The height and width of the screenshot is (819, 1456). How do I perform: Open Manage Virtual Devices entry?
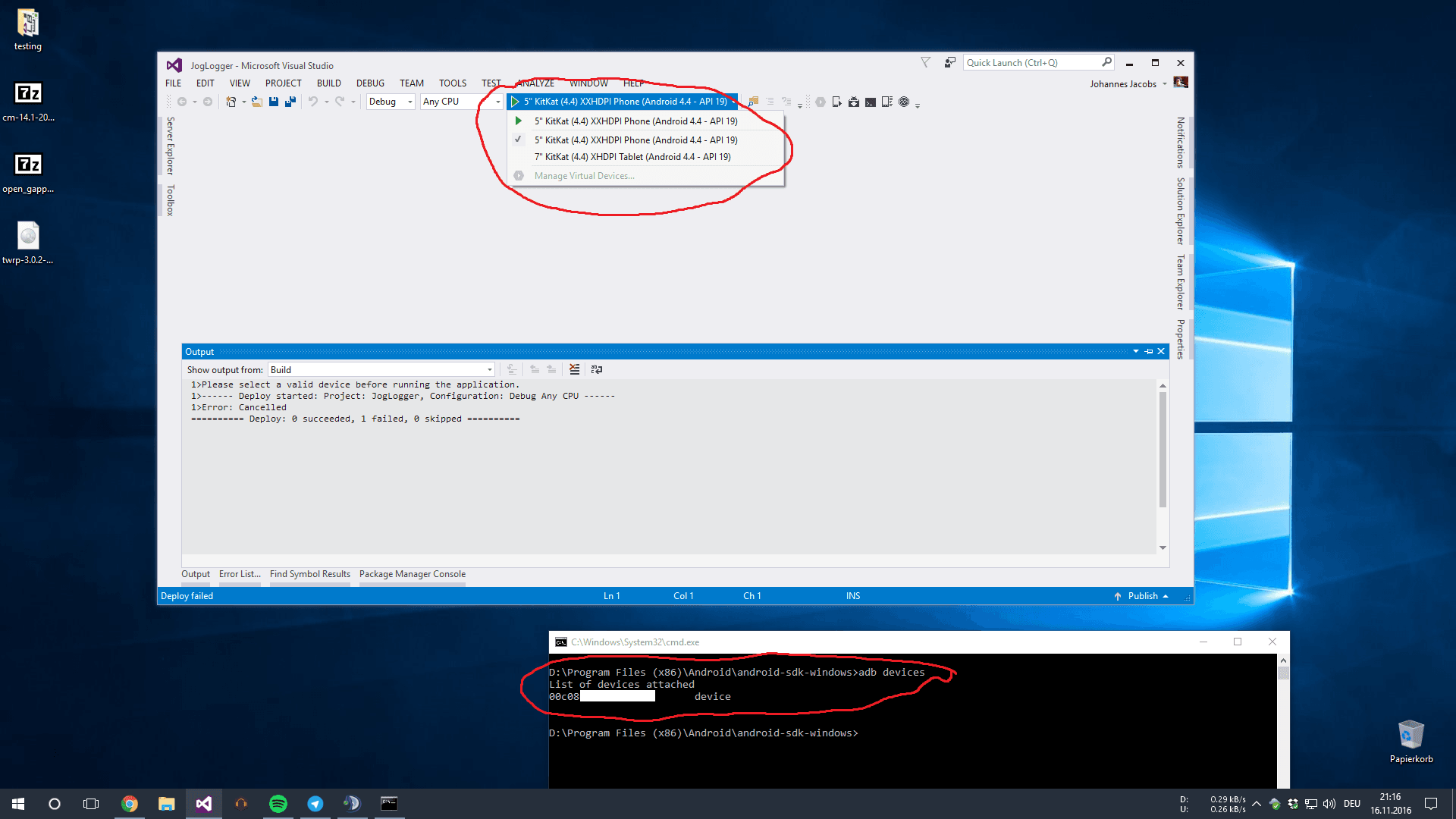(645, 176)
